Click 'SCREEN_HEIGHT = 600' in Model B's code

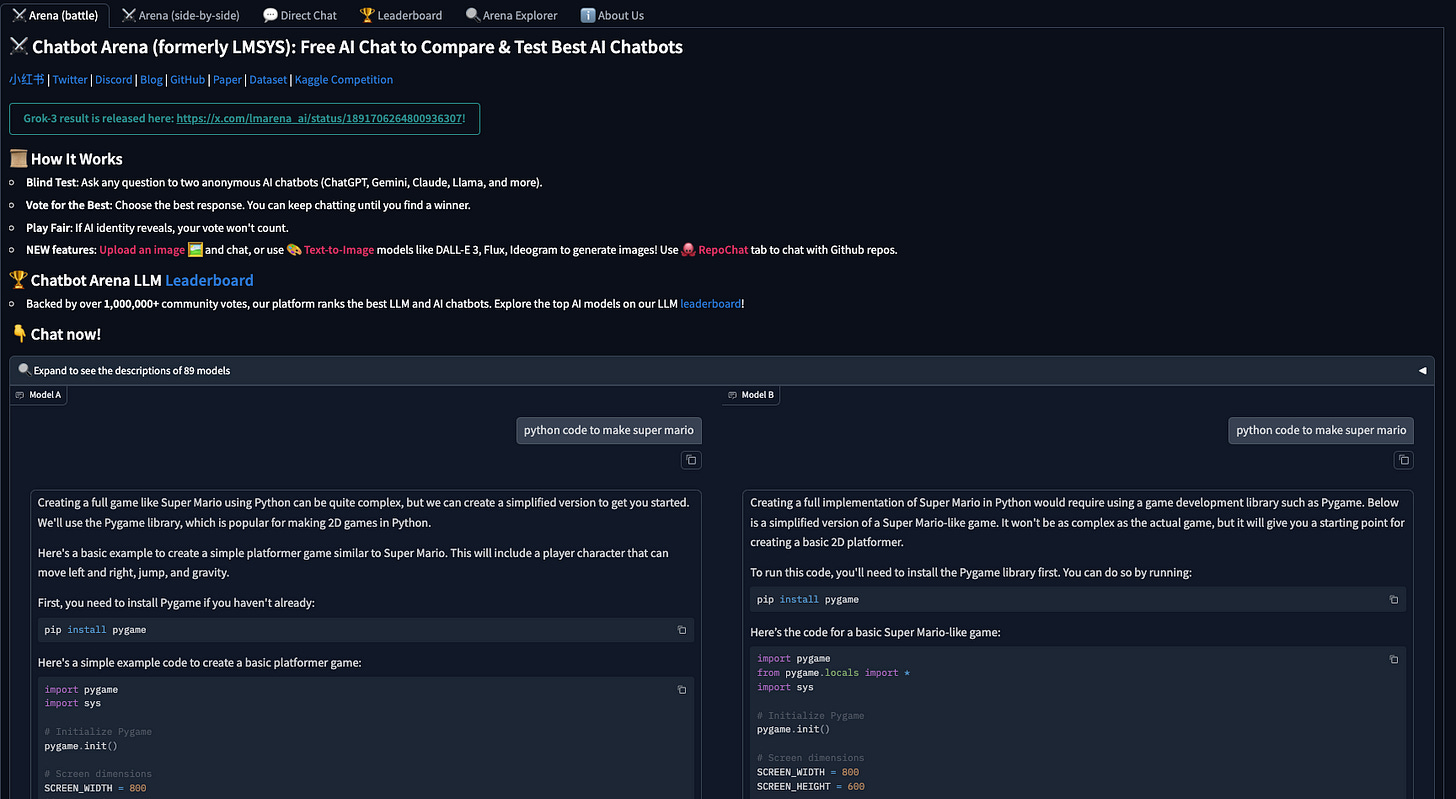coord(811,786)
